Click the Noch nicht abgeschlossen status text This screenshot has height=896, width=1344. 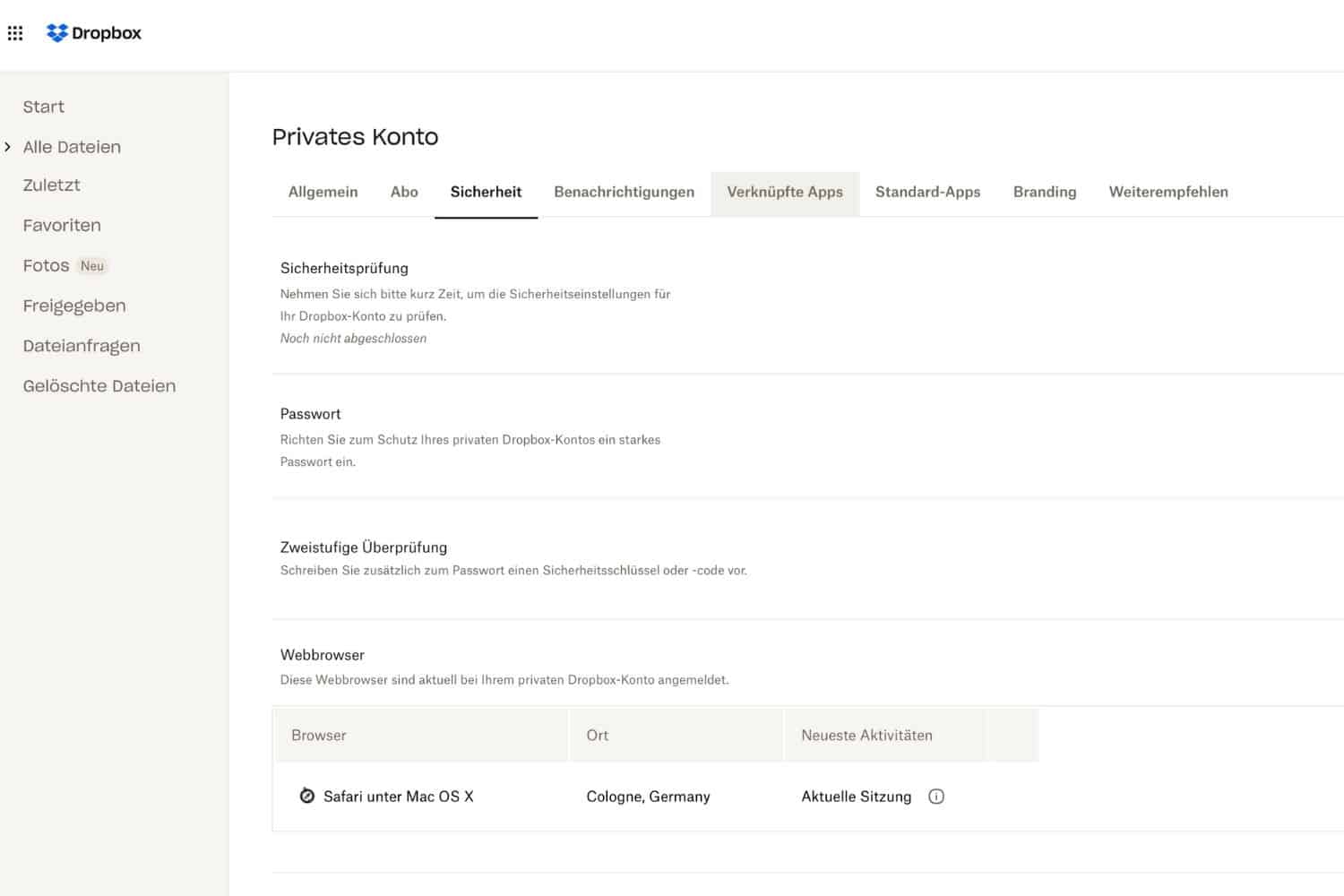353,339
